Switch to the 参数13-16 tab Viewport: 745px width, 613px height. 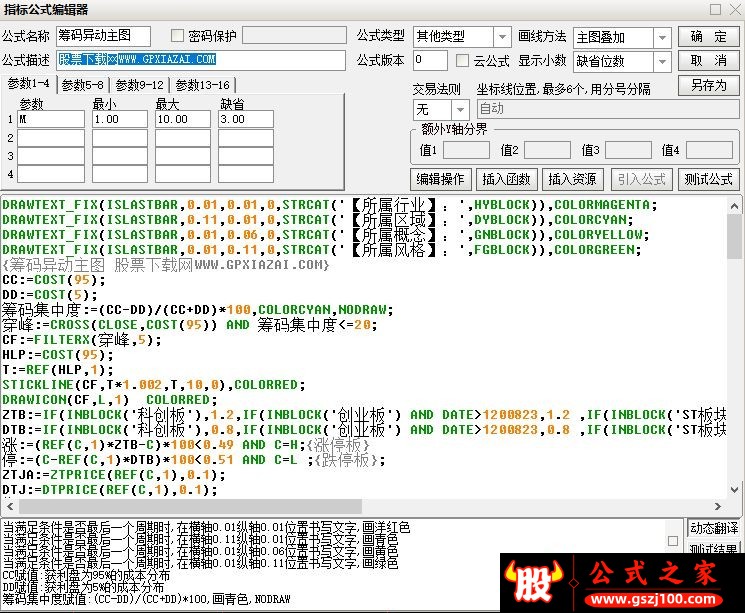click(x=201, y=85)
